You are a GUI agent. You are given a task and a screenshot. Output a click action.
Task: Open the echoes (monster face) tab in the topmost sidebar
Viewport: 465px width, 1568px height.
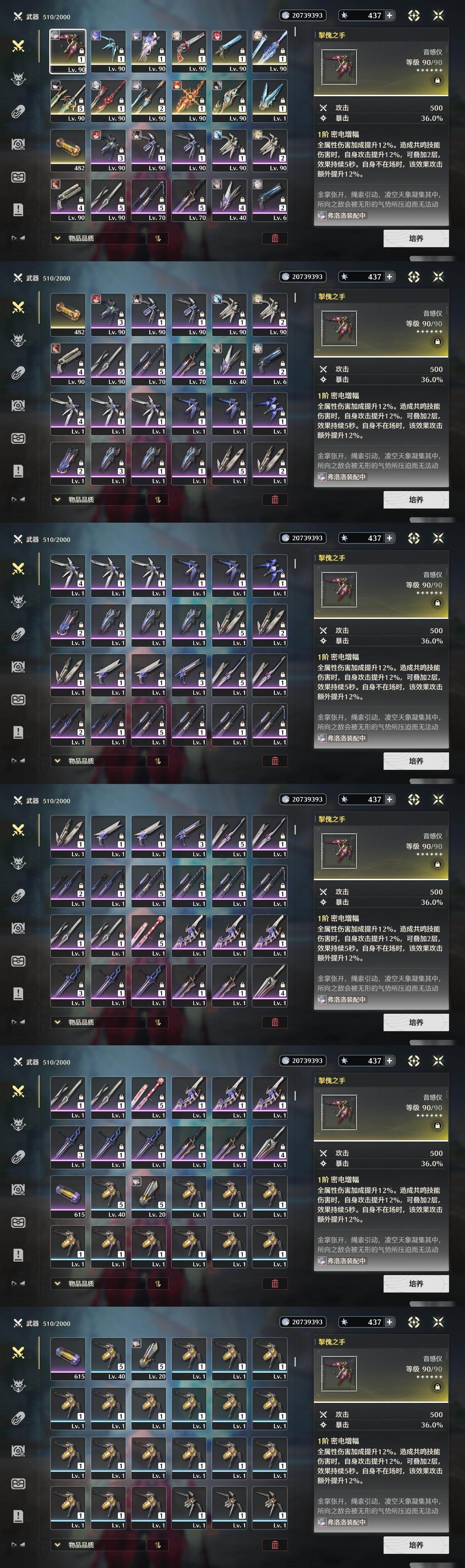(x=18, y=78)
